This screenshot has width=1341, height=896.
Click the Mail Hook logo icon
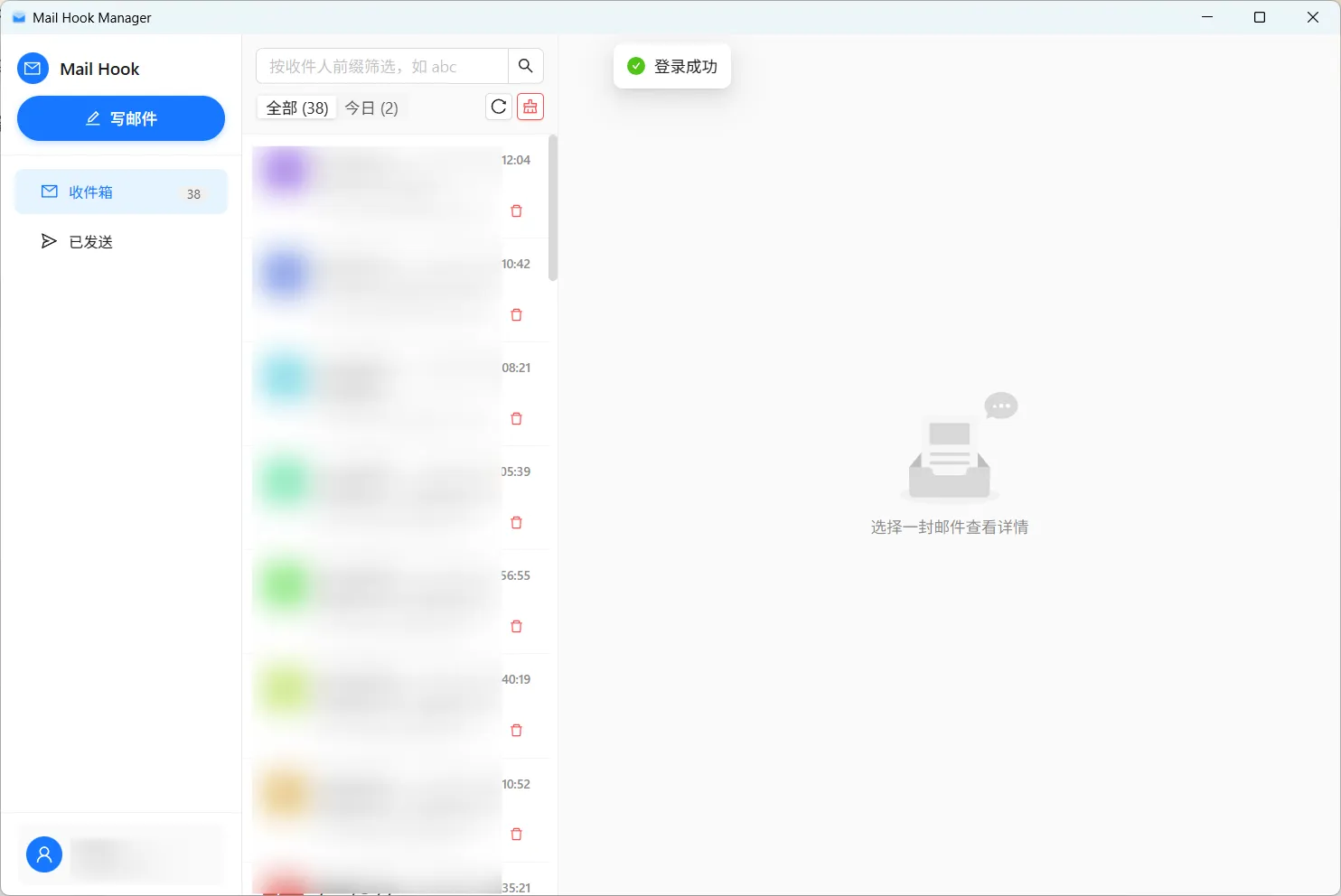pyautogui.click(x=33, y=69)
